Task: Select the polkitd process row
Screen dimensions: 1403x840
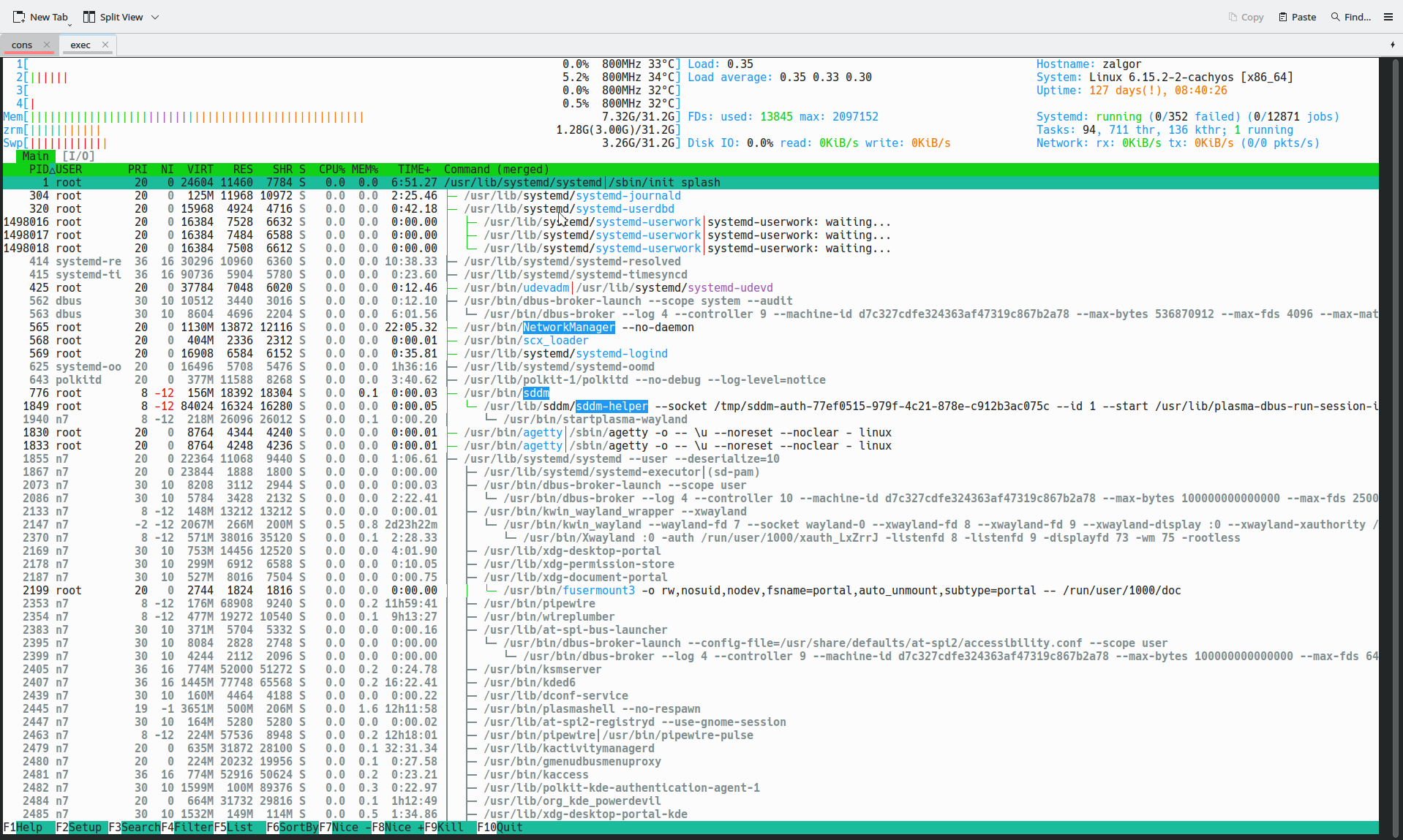Action: (x=691, y=380)
